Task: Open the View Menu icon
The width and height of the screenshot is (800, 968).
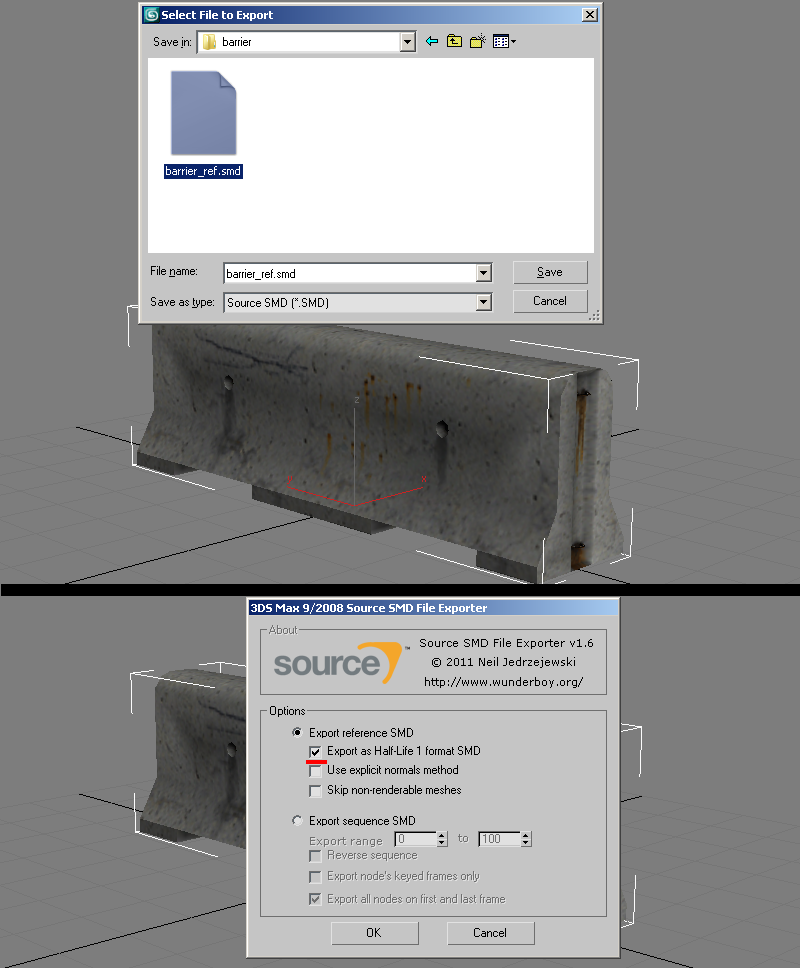Action: [x=504, y=41]
